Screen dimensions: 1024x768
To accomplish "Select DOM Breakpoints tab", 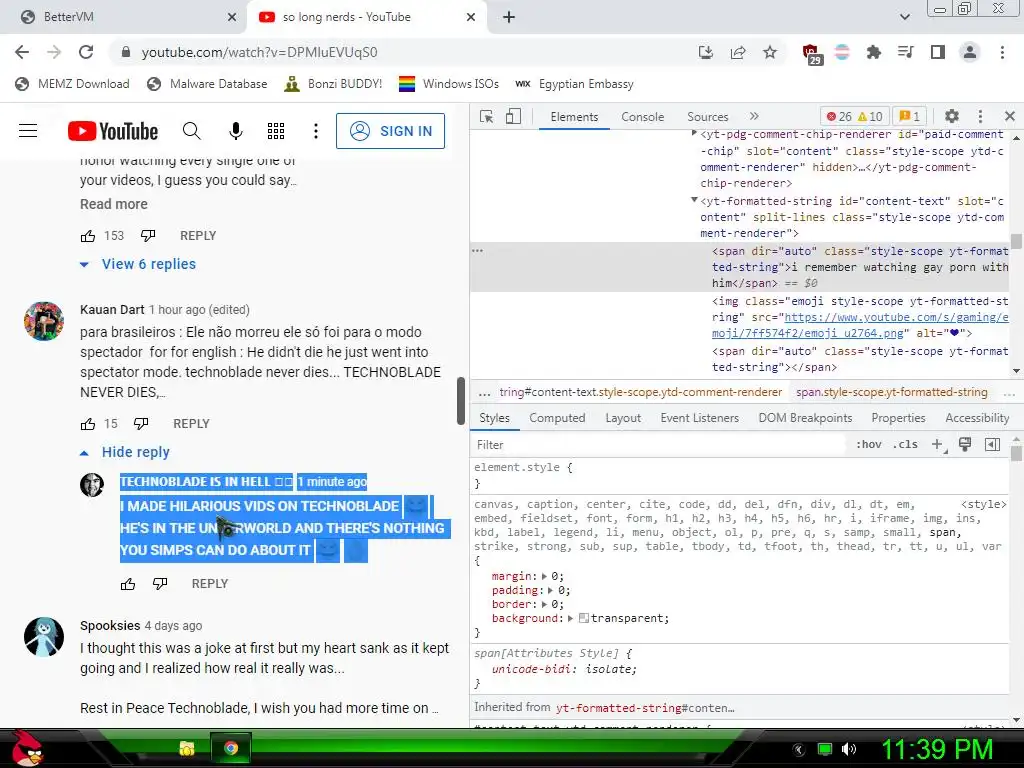I will coord(805,418).
